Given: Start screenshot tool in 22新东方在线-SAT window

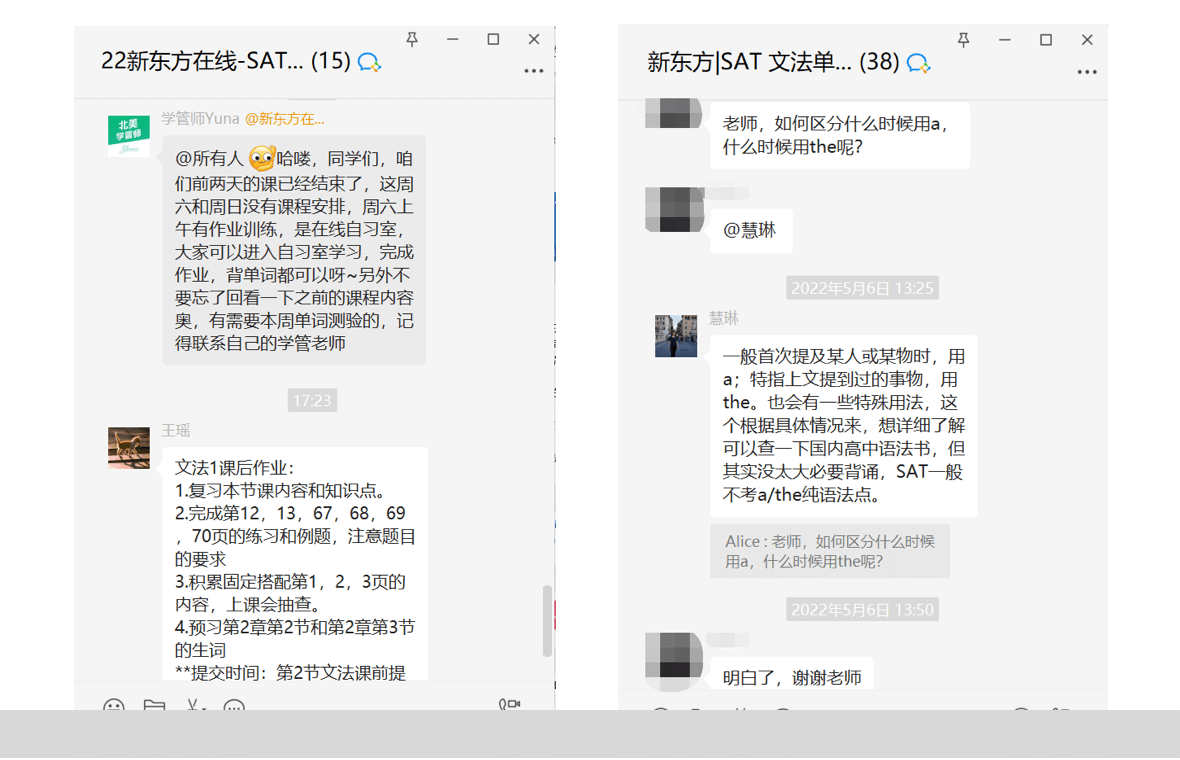Looking at the screenshot, I should (x=194, y=705).
